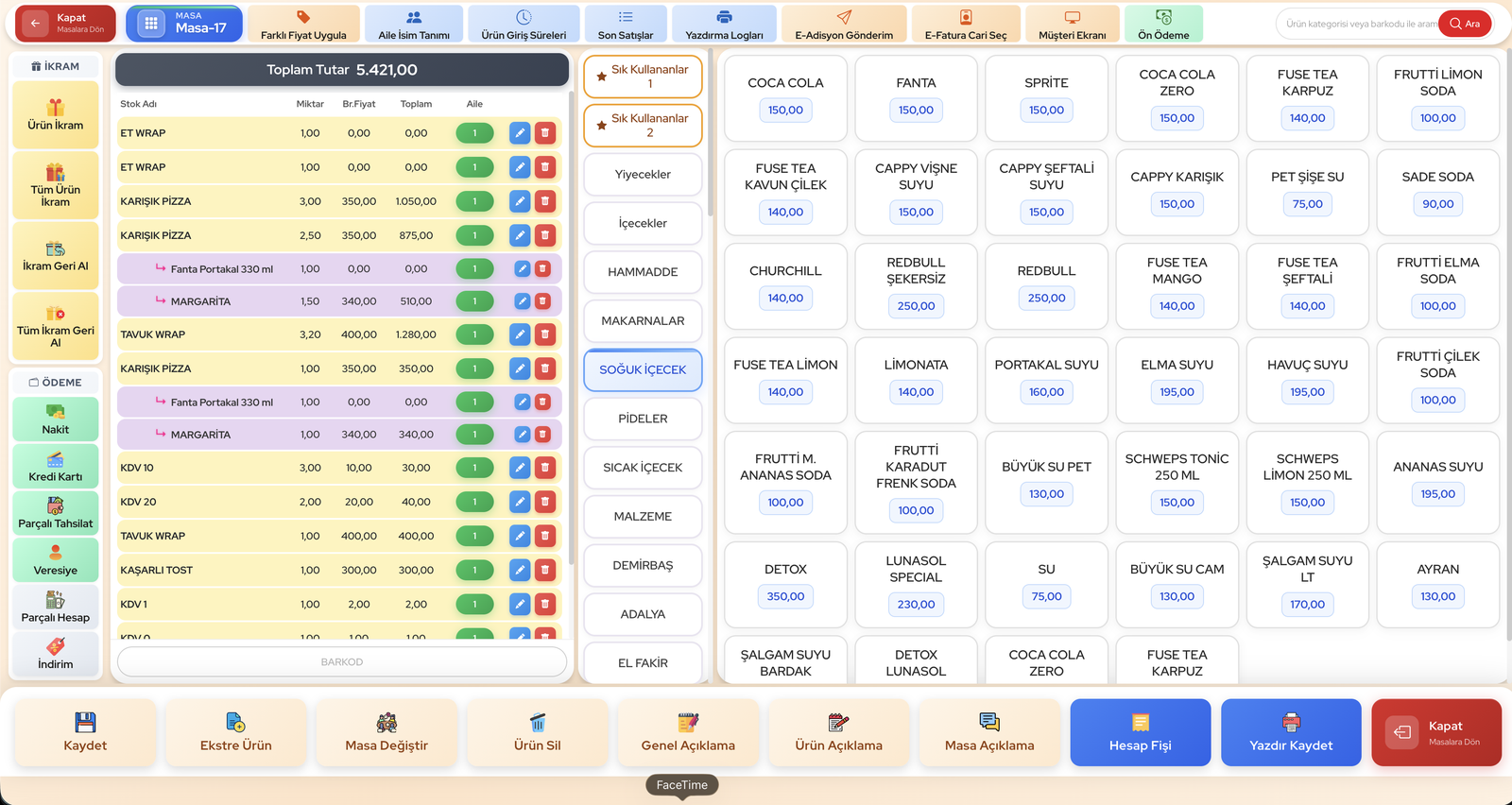The height and width of the screenshot is (805, 1512).
Task: Click the Ürün İkram gift icon
Action: [x=56, y=107]
